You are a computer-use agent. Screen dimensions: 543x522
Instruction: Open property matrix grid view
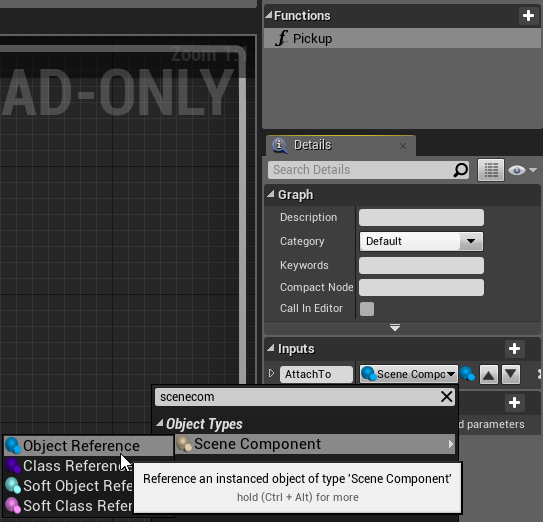tap(491, 170)
